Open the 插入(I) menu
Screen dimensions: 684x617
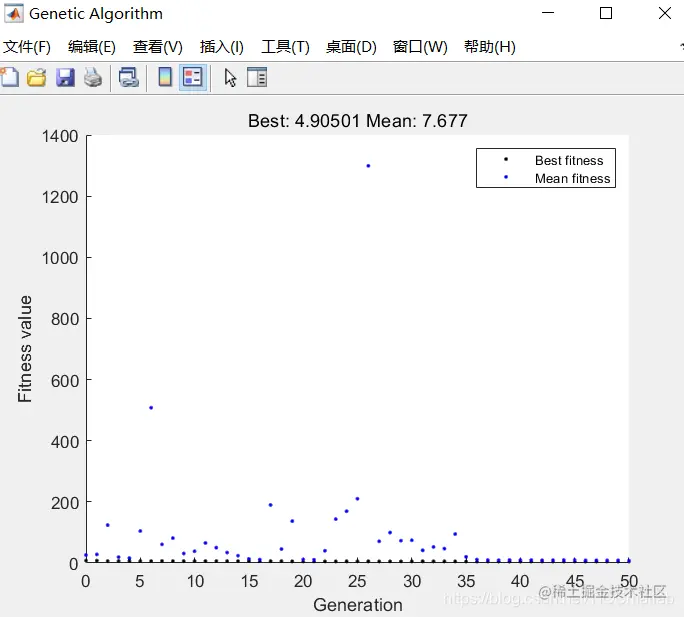222,47
